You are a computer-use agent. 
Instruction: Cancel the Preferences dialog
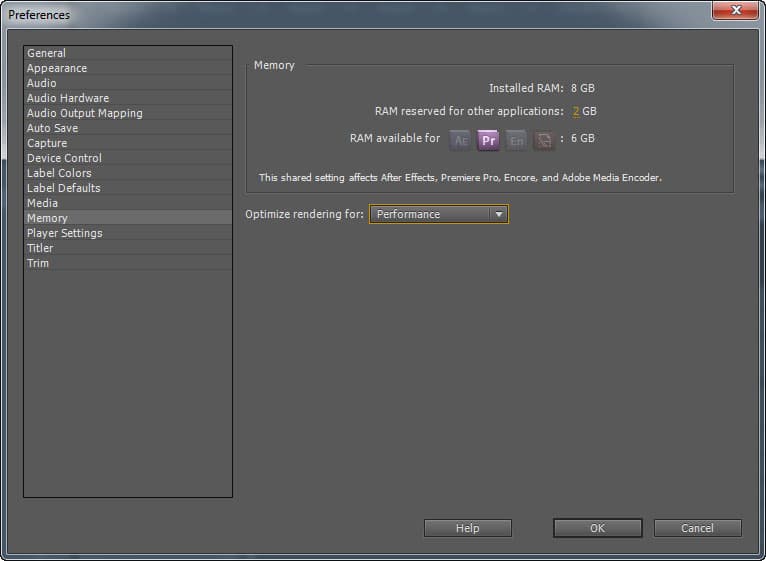tap(698, 528)
